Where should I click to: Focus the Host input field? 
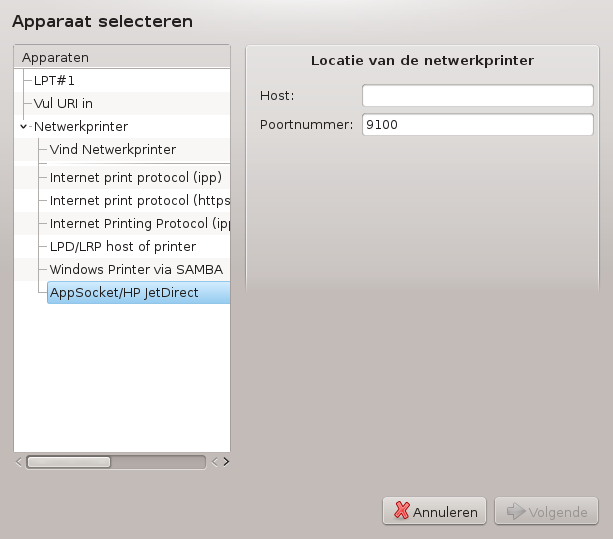pos(478,95)
